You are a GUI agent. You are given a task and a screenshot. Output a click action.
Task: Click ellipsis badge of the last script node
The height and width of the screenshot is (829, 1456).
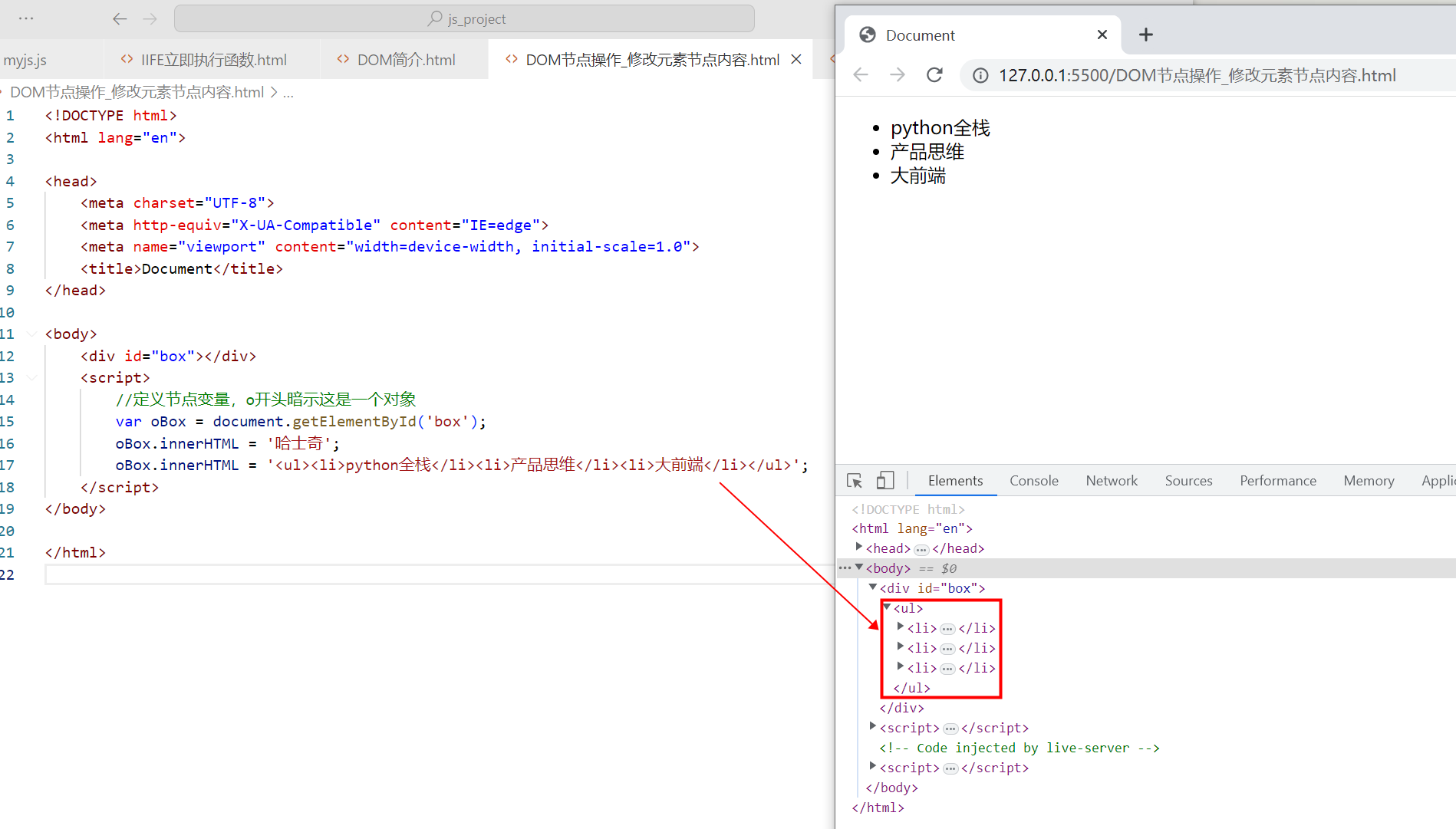coord(950,768)
